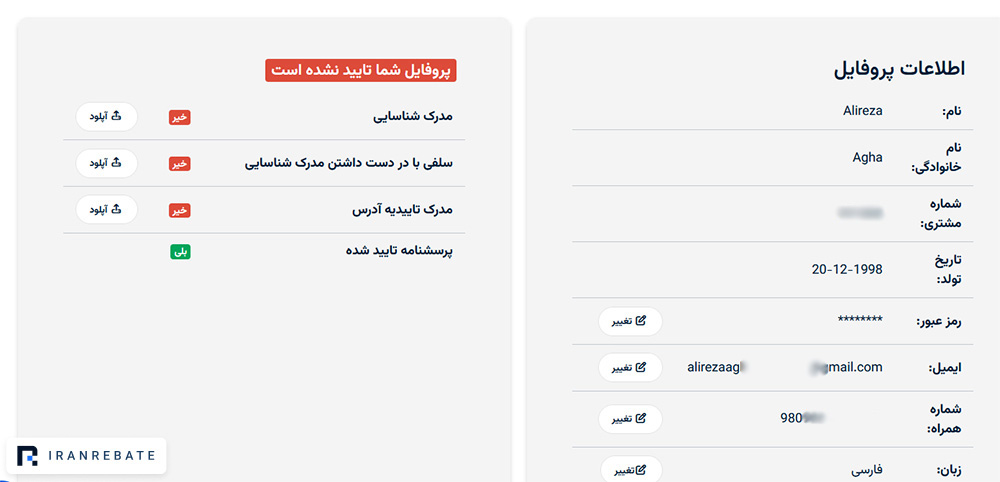Click green بلی badge for approved questionnaire

coord(180,251)
